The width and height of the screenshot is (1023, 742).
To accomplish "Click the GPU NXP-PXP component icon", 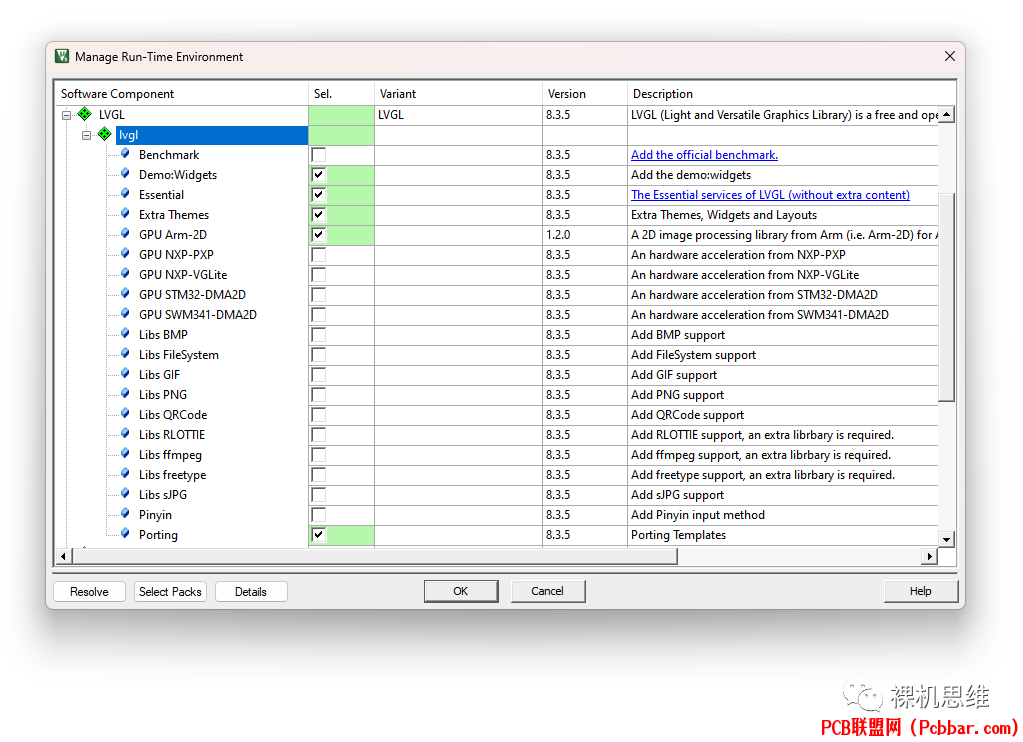I will [125, 254].
